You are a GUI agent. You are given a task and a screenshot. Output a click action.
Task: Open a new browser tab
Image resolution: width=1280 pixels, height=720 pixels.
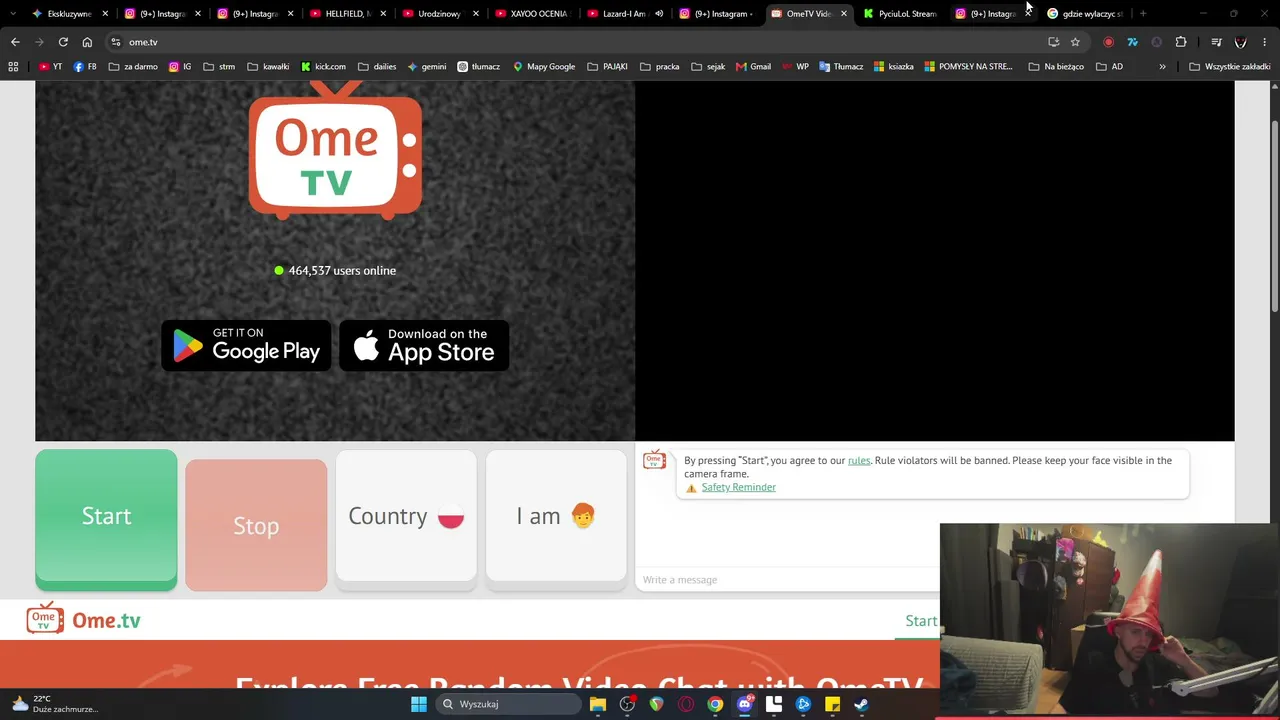tap(1143, 14)
